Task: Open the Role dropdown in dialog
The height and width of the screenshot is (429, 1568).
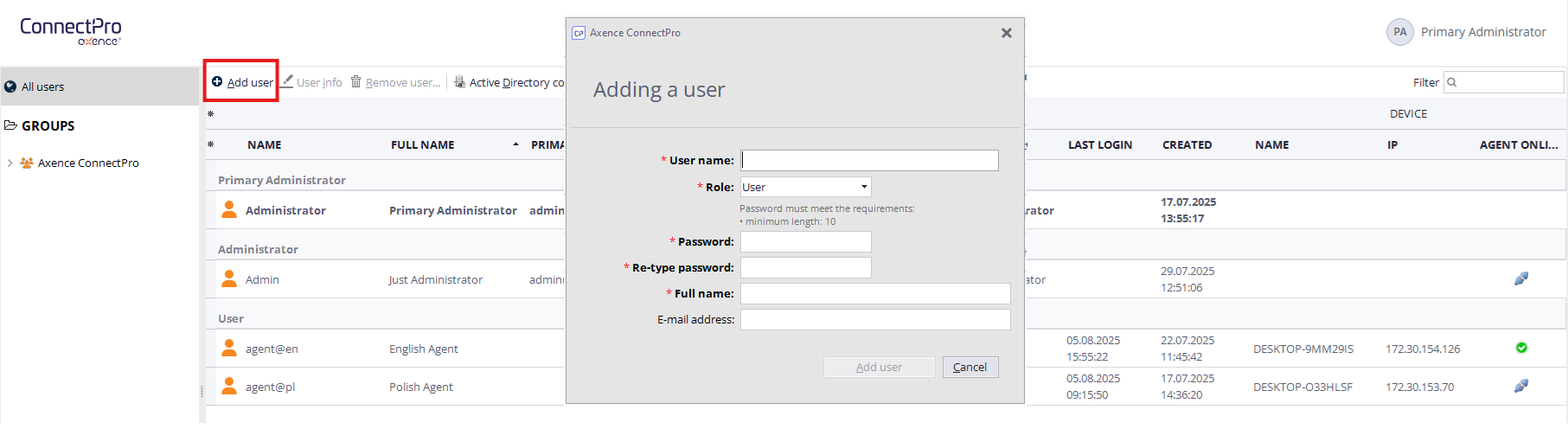Action: [x=805, y=187]
